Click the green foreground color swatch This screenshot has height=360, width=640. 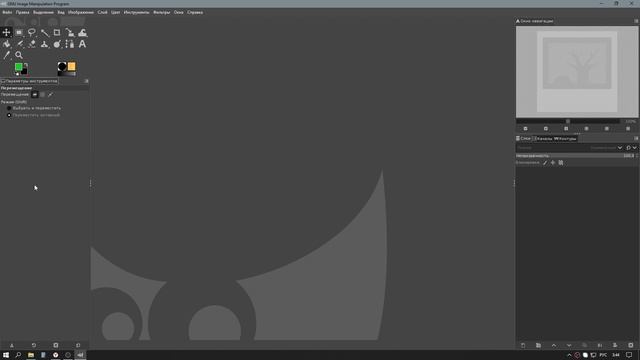(x=18, y=67)
